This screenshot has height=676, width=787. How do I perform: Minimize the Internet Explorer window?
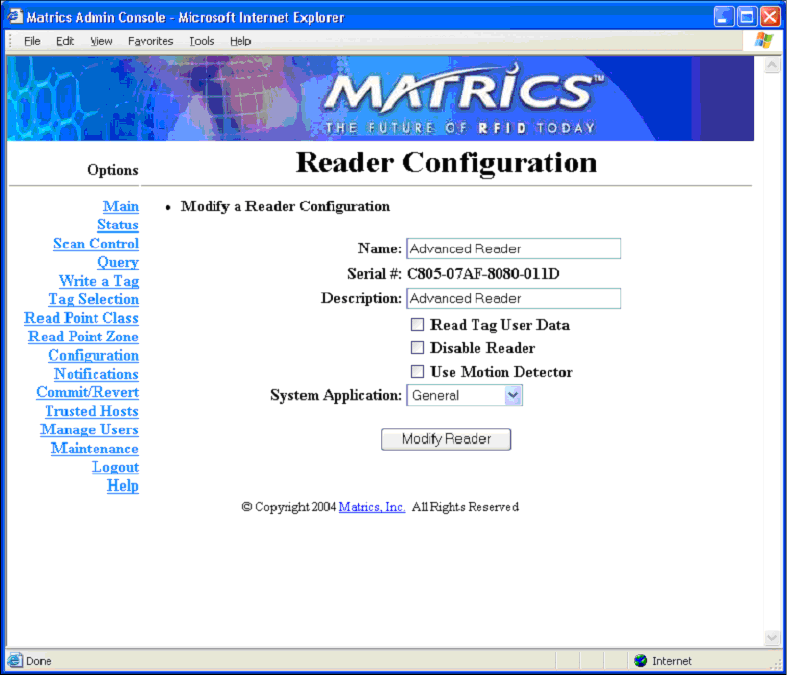[x=723, y=17]
